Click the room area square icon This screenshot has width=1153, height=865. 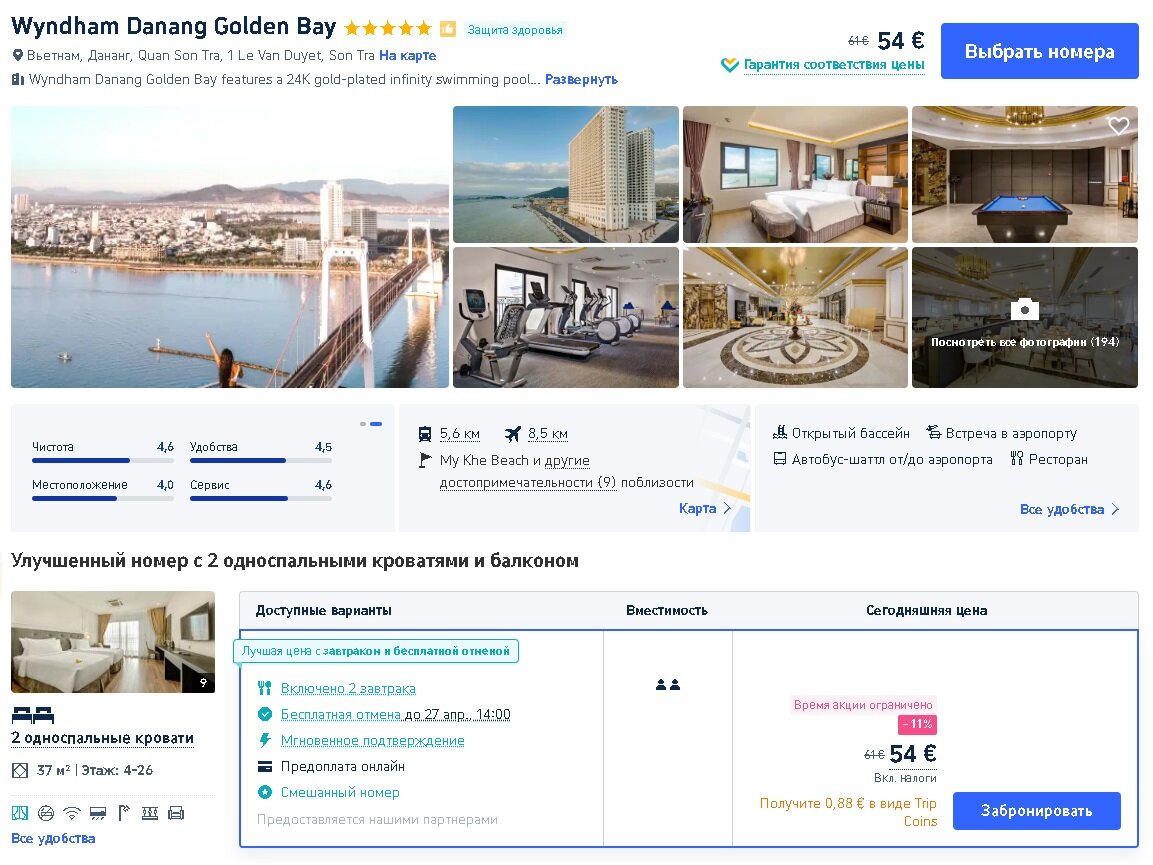point(20,770)
